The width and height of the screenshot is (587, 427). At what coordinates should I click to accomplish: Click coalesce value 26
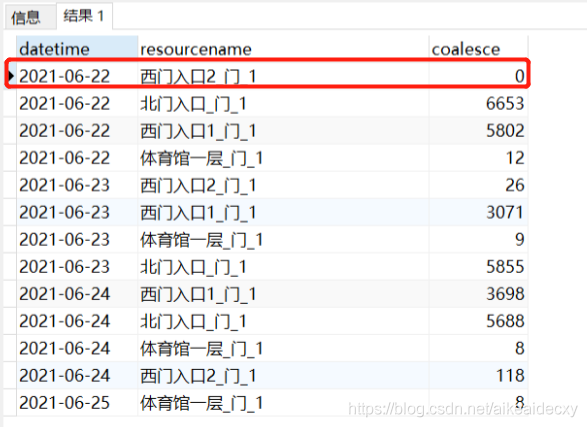click(x=515, y=185)
